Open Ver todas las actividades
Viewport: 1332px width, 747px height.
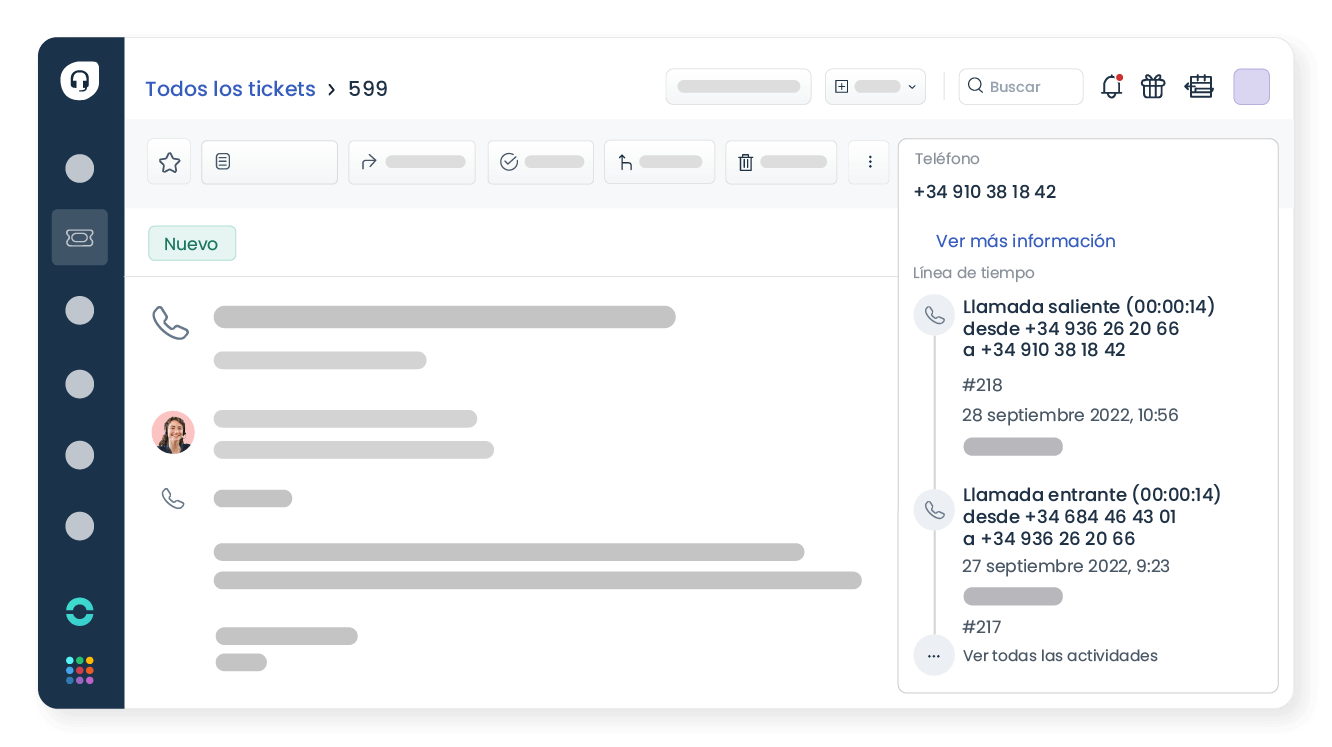click(1060, 656)
